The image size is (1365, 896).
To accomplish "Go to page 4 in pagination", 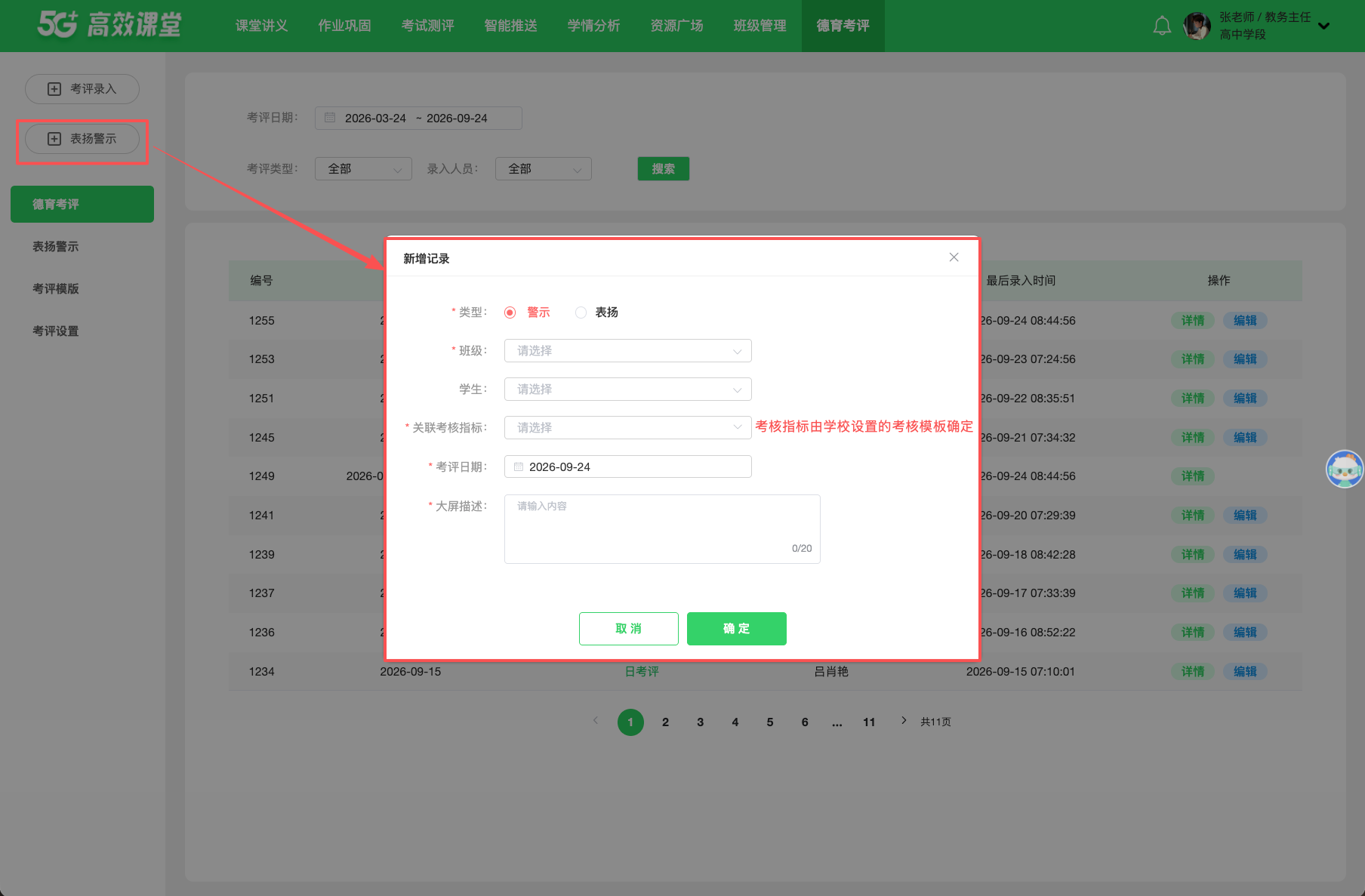I will tap(735, 722).
